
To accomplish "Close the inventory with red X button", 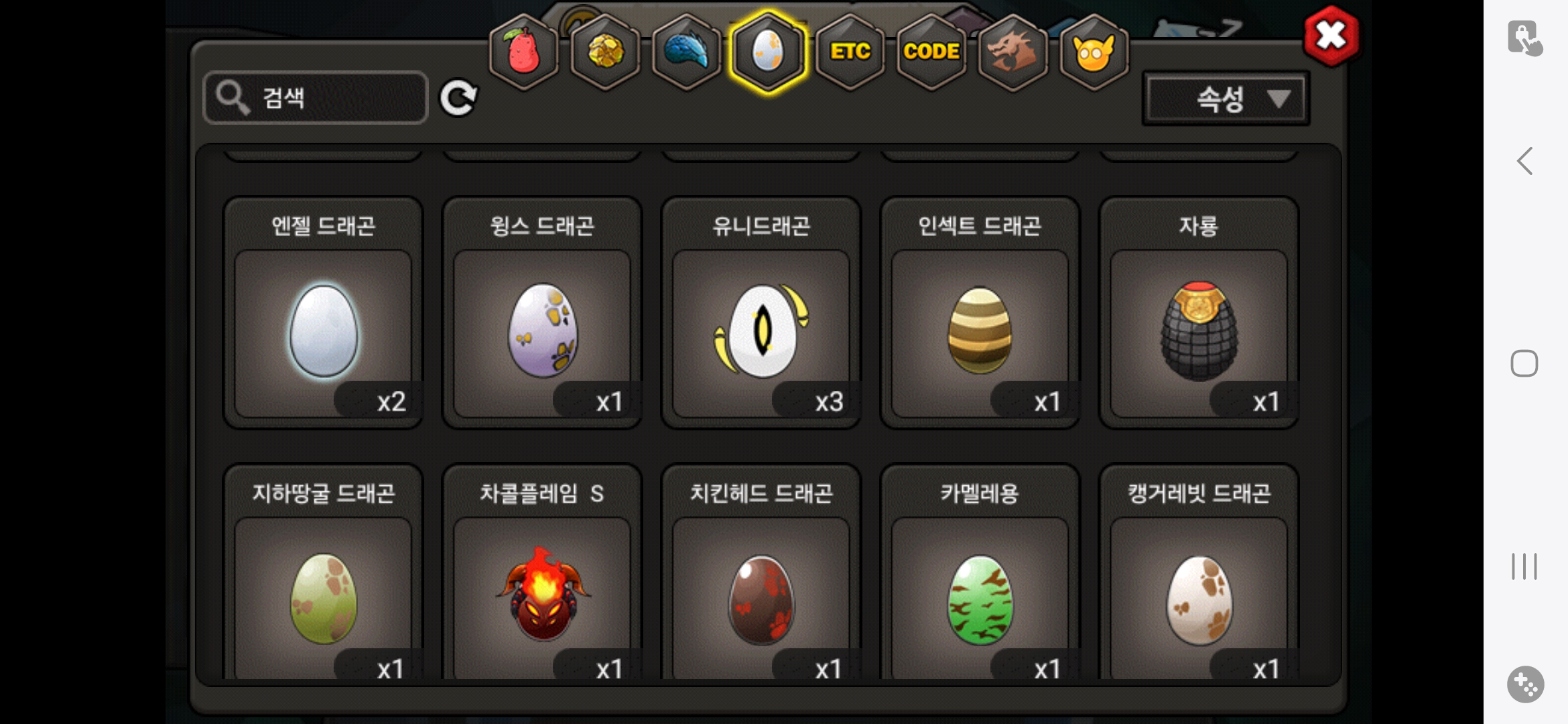I will [1331, 36].
